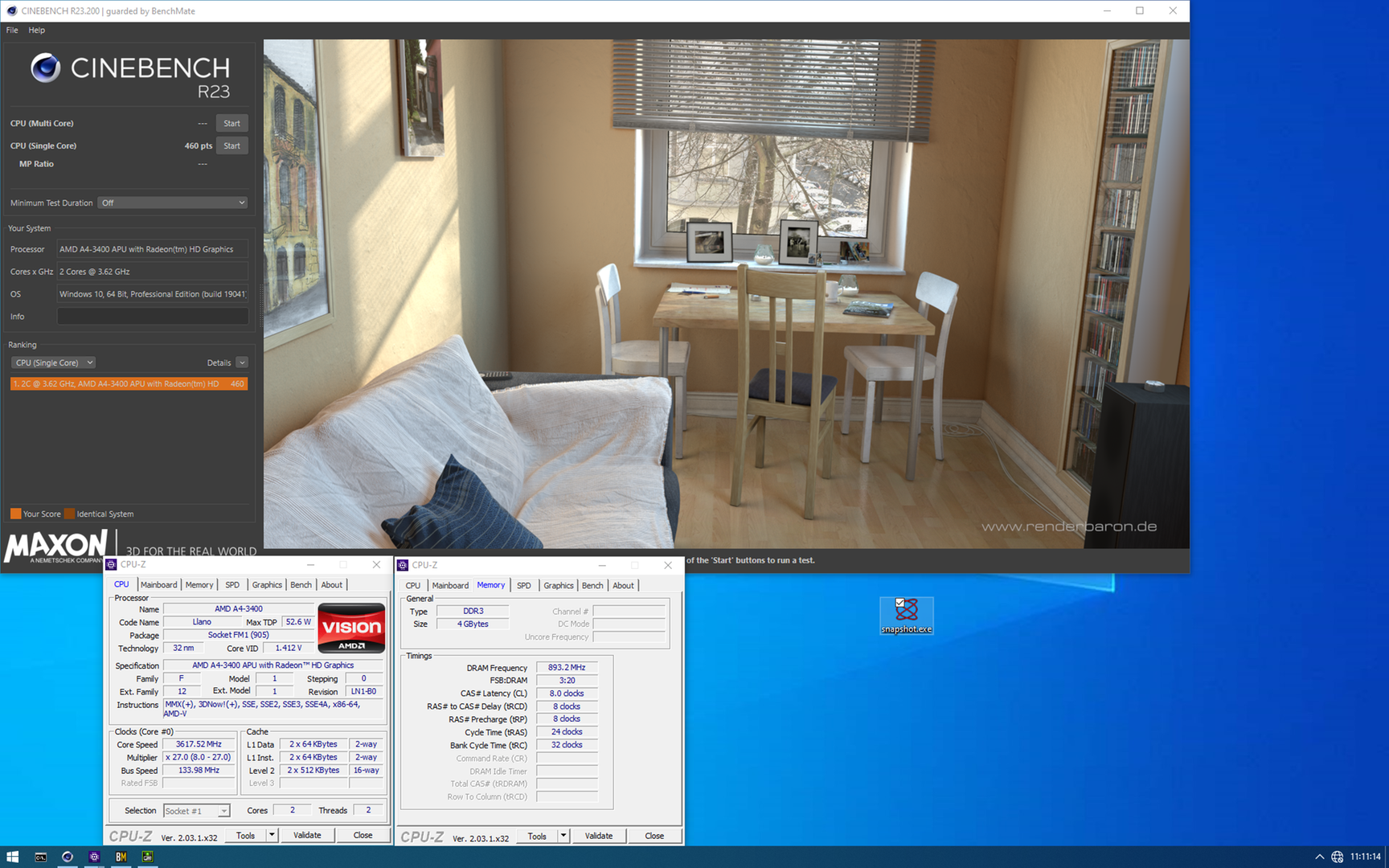Open About tab in right CPU-Z window
The image size is (1389, 868).
pyautogui.click(x=624, y=585)
